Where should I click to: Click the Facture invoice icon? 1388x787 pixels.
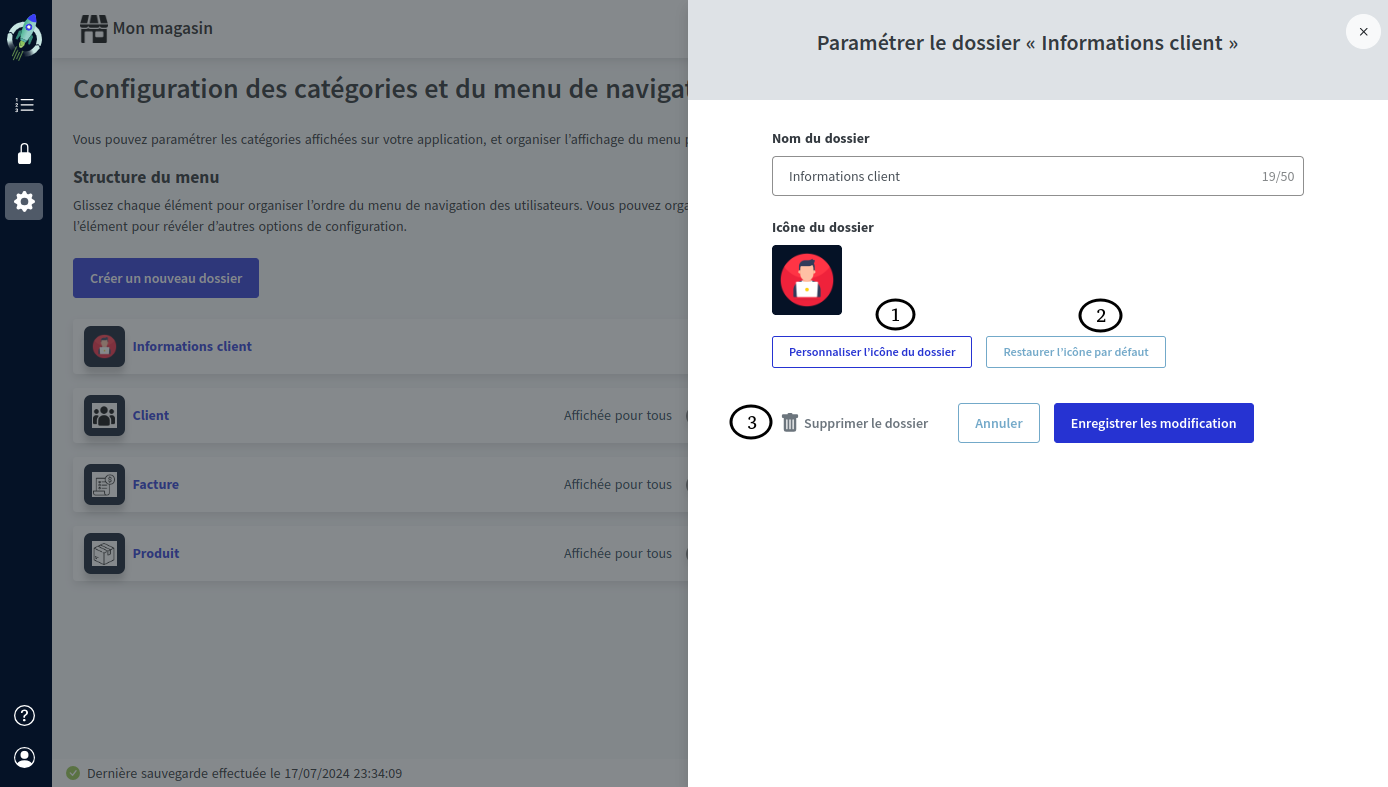104,483
